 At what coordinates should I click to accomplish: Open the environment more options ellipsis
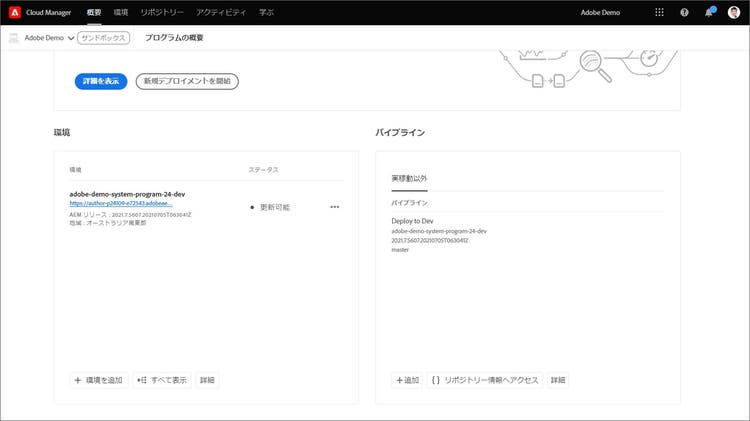click(x=334, y=207)
